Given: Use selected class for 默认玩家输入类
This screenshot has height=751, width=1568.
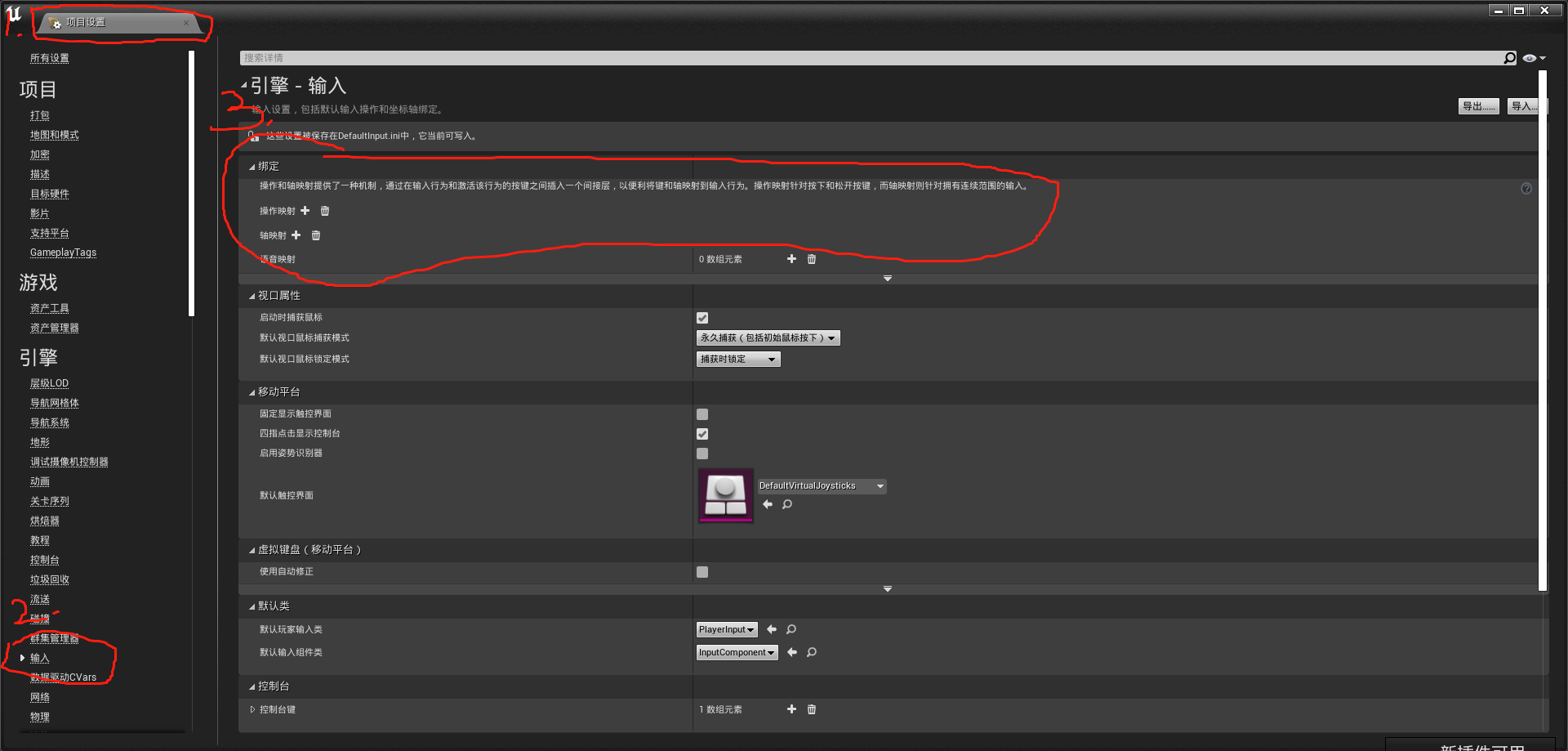Looking at the screenshot, I should point(772,629).
